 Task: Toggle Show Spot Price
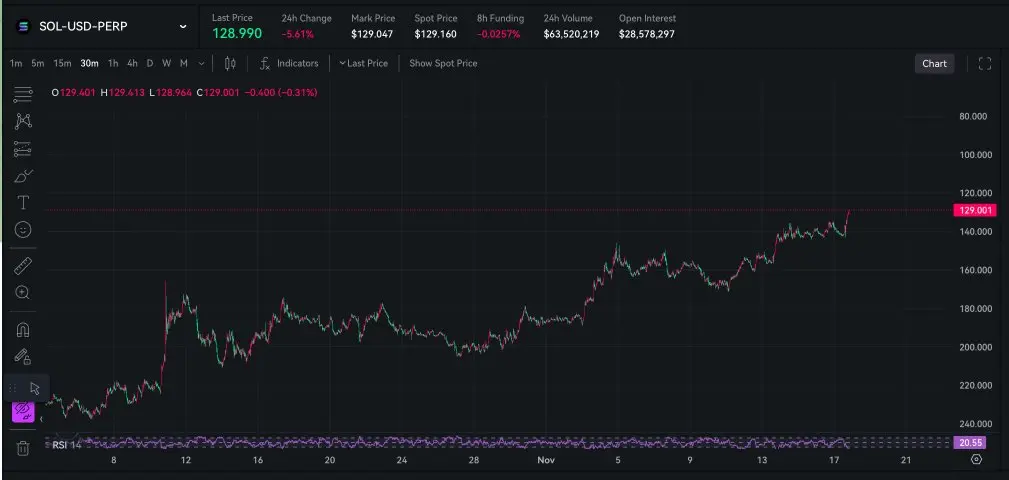point(443,63)
